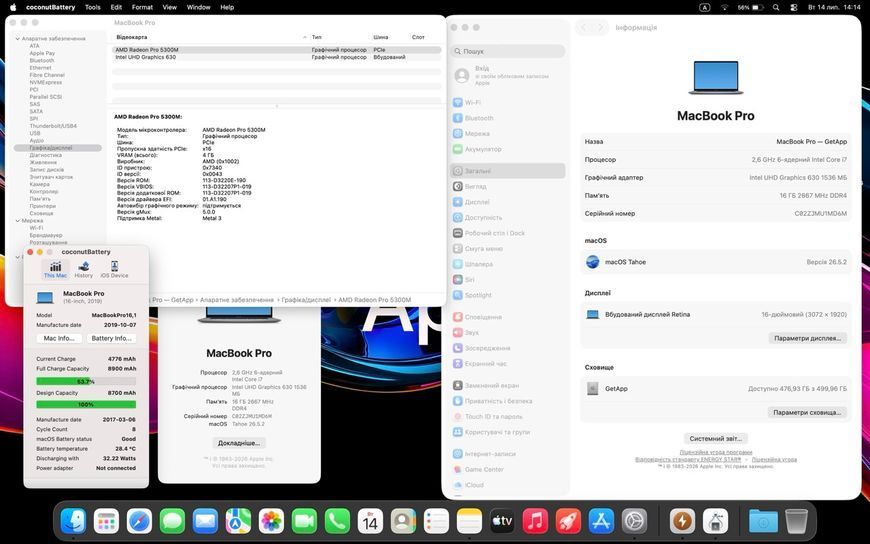
Task: Click the Battery Info... button
Action: (112, 338)
